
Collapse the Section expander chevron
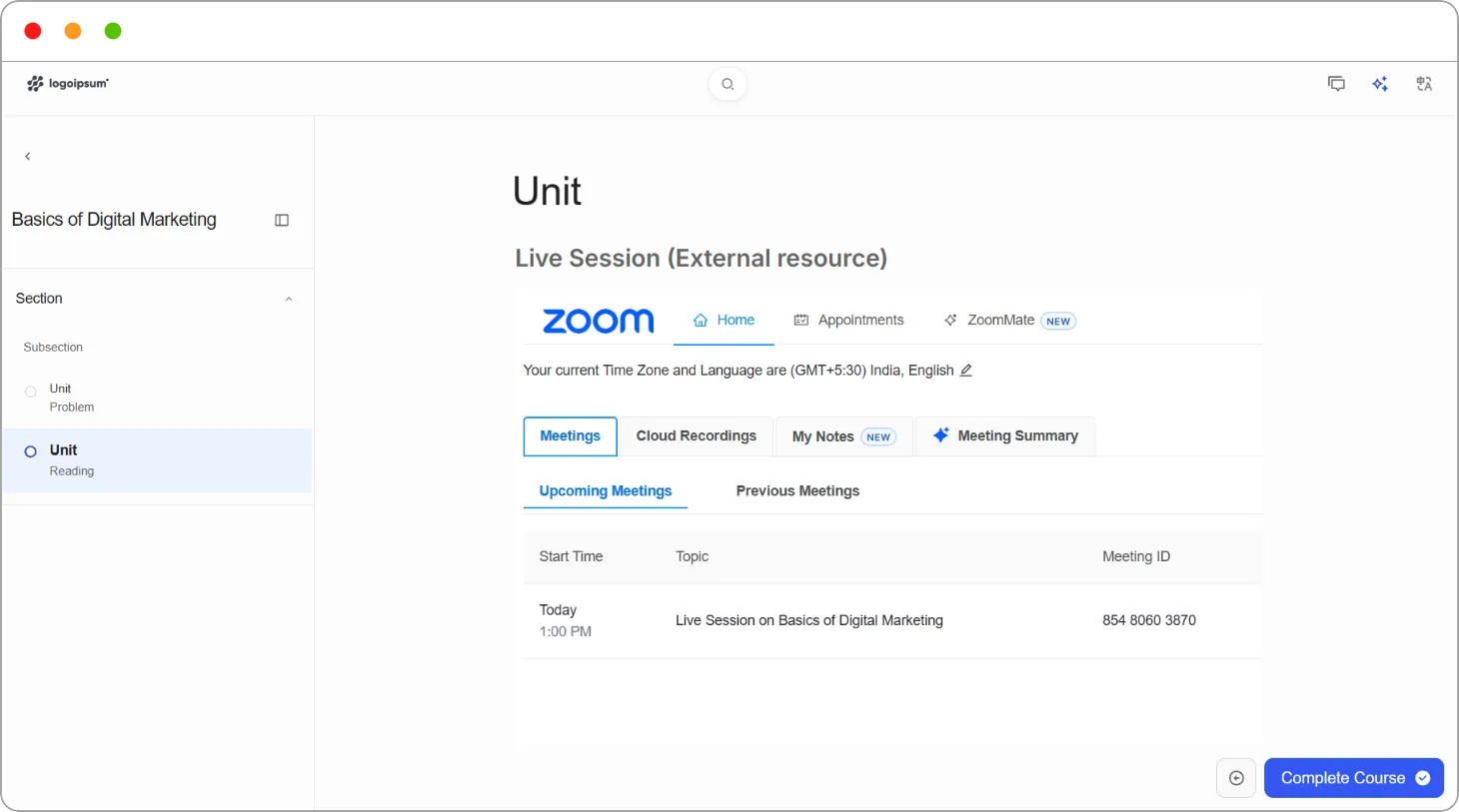289,299
